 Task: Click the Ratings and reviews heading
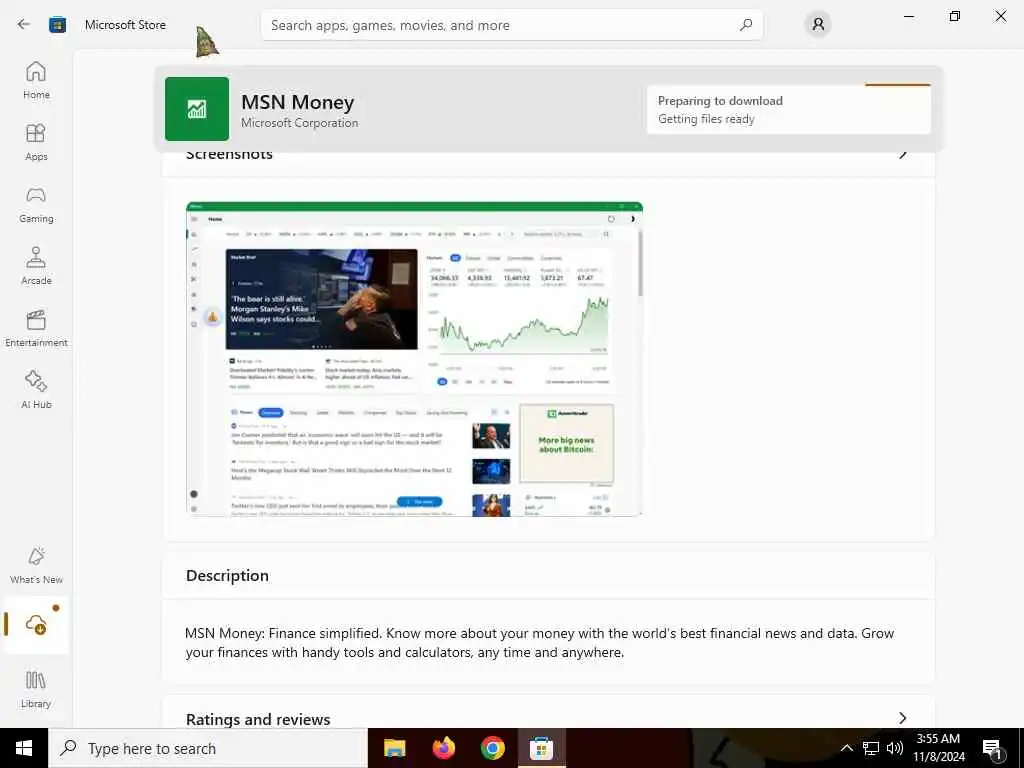click(258, 719)
